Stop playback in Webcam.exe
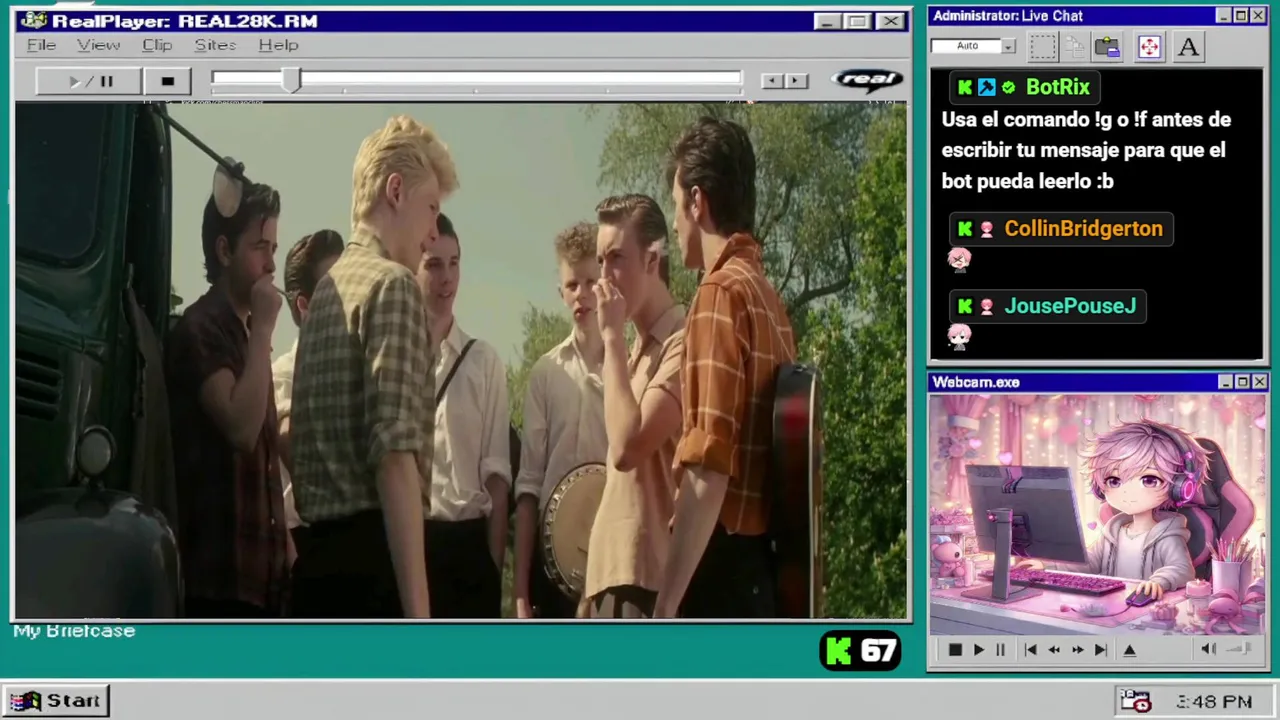Screen dimensions: 1280x720 [955, 650]
